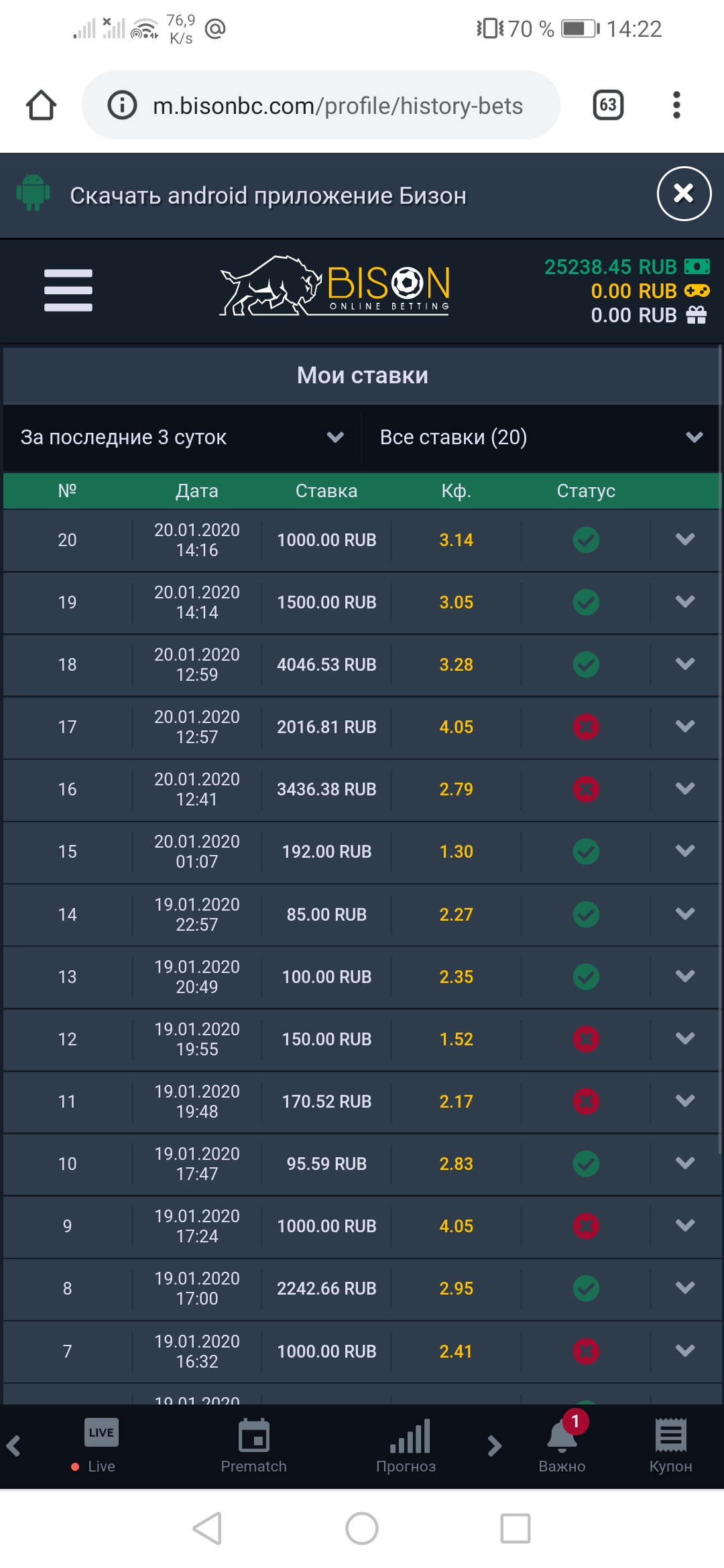Tap the 0.00 RUB game balance
Image resolution: width=724 pixels, height=1568 pixels.
(x=650, y=291)
